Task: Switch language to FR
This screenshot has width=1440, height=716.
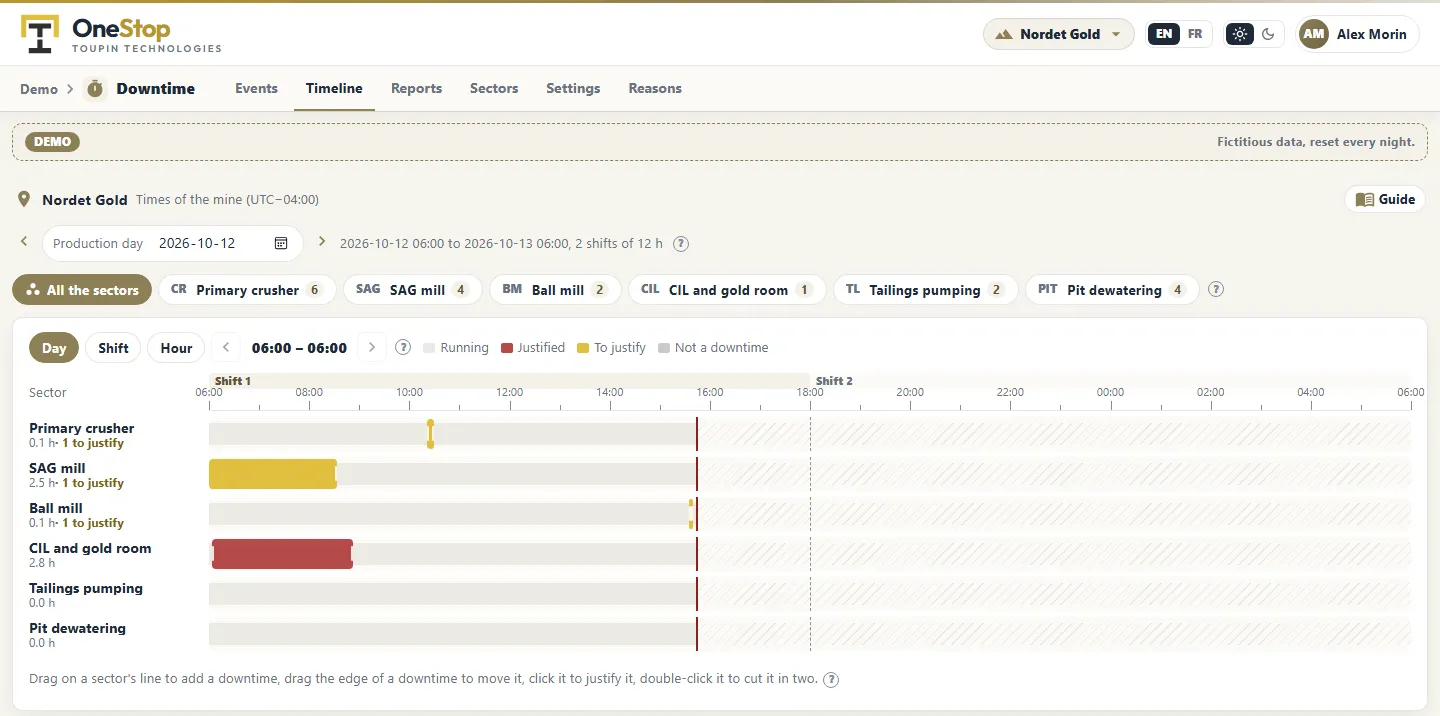Action: point(1195,34)
